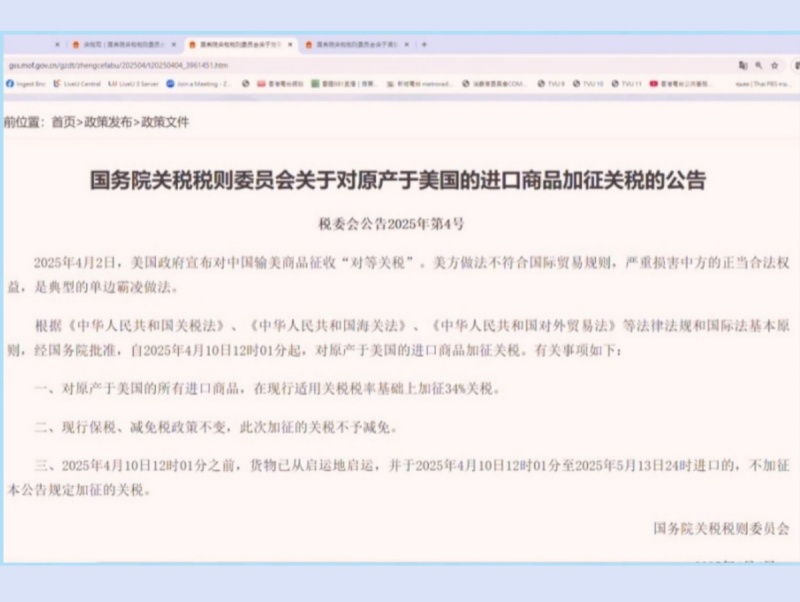Open the Join a Meeting Zoom bookmark
This screenshot has width=800, height=602.
pos(199,84)
